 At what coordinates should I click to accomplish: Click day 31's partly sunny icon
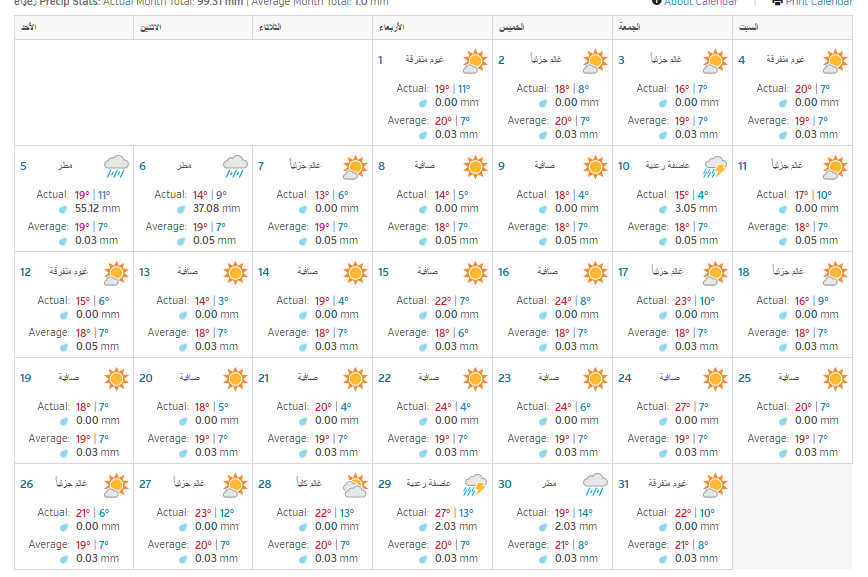(715, 485)
